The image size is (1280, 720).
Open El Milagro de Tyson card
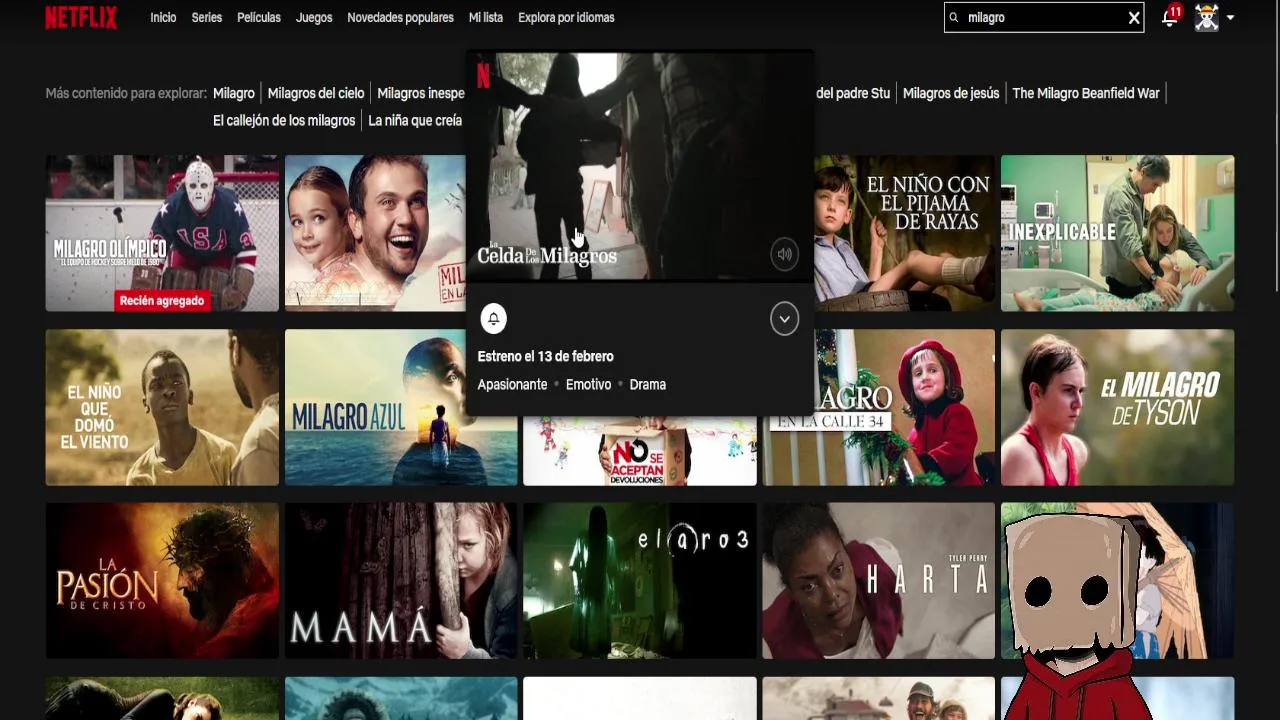(x=1117, y=407)
